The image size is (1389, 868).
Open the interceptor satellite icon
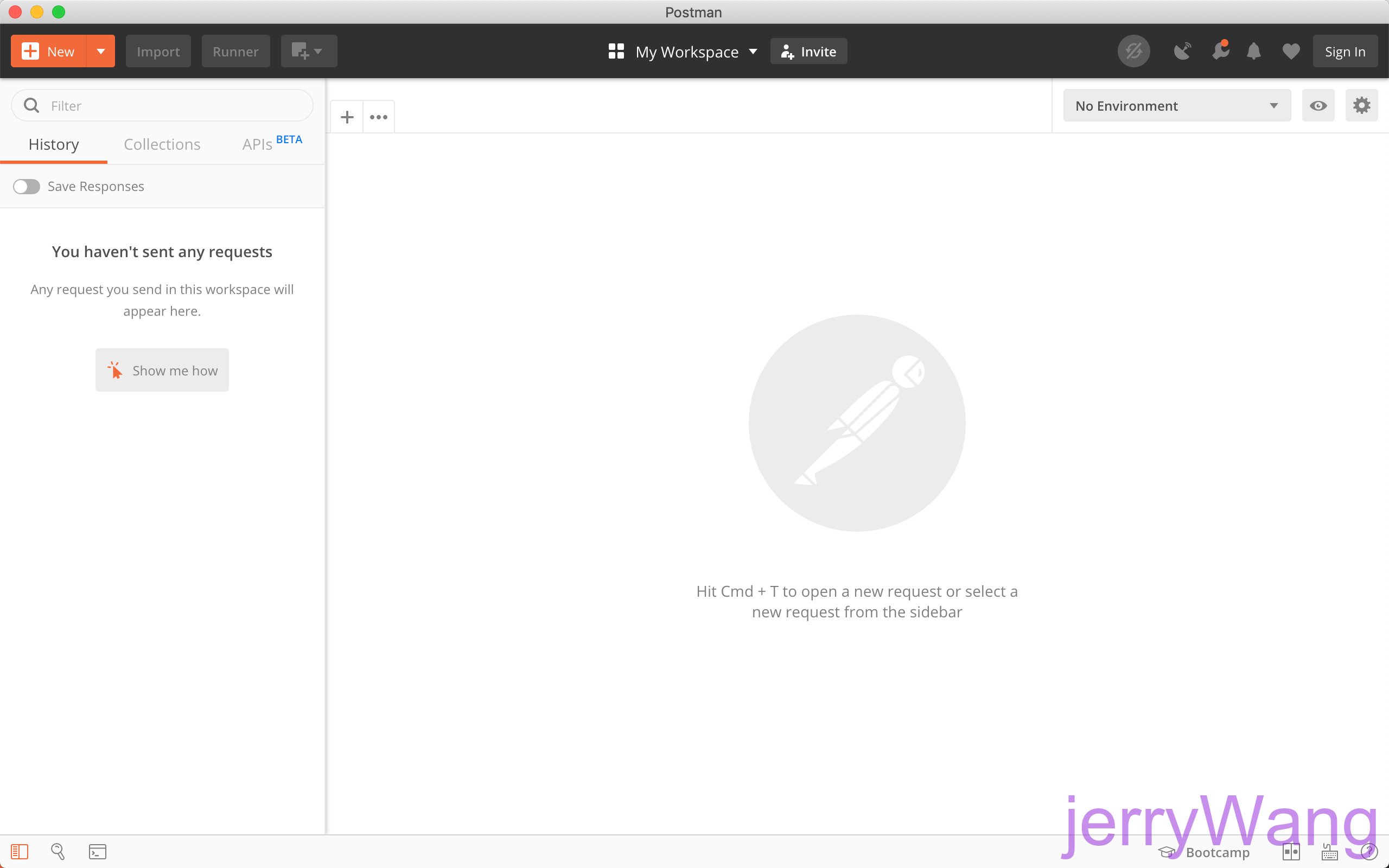coord(1182,52)
